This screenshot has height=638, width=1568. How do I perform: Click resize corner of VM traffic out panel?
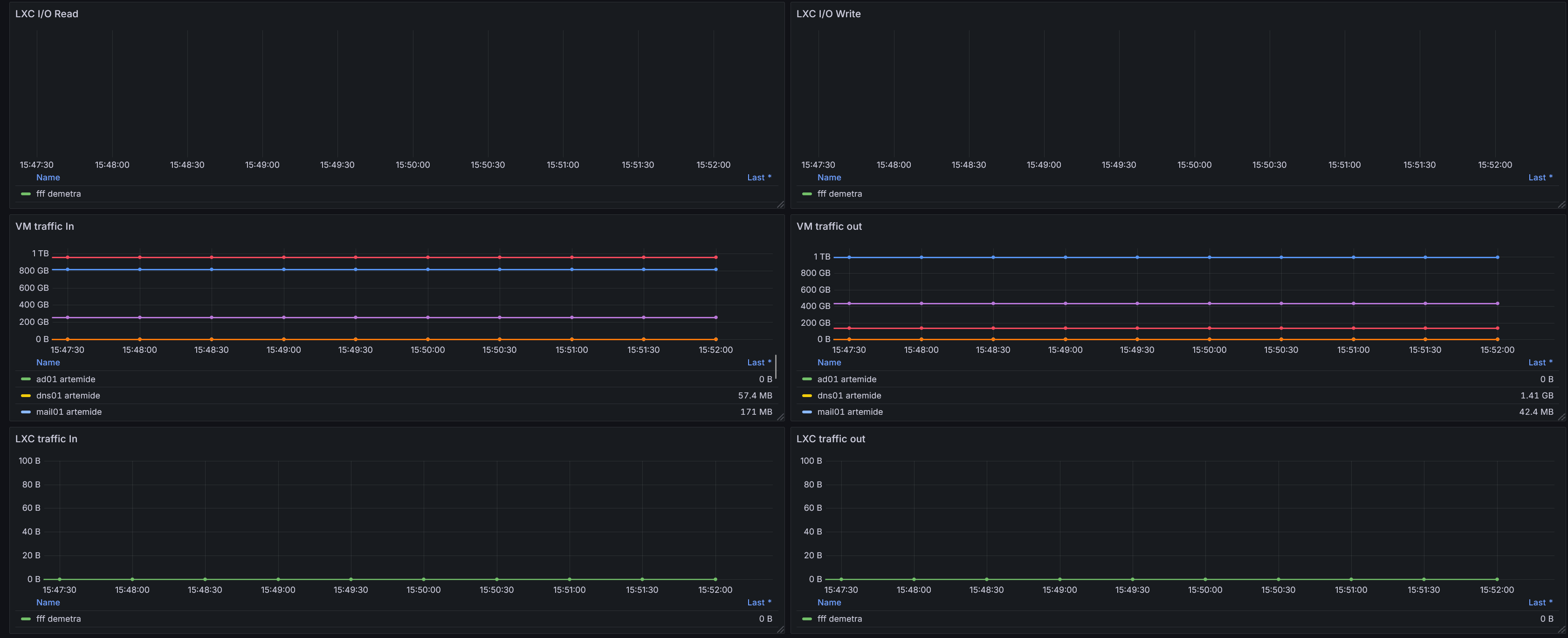(x=1561, y=417)
